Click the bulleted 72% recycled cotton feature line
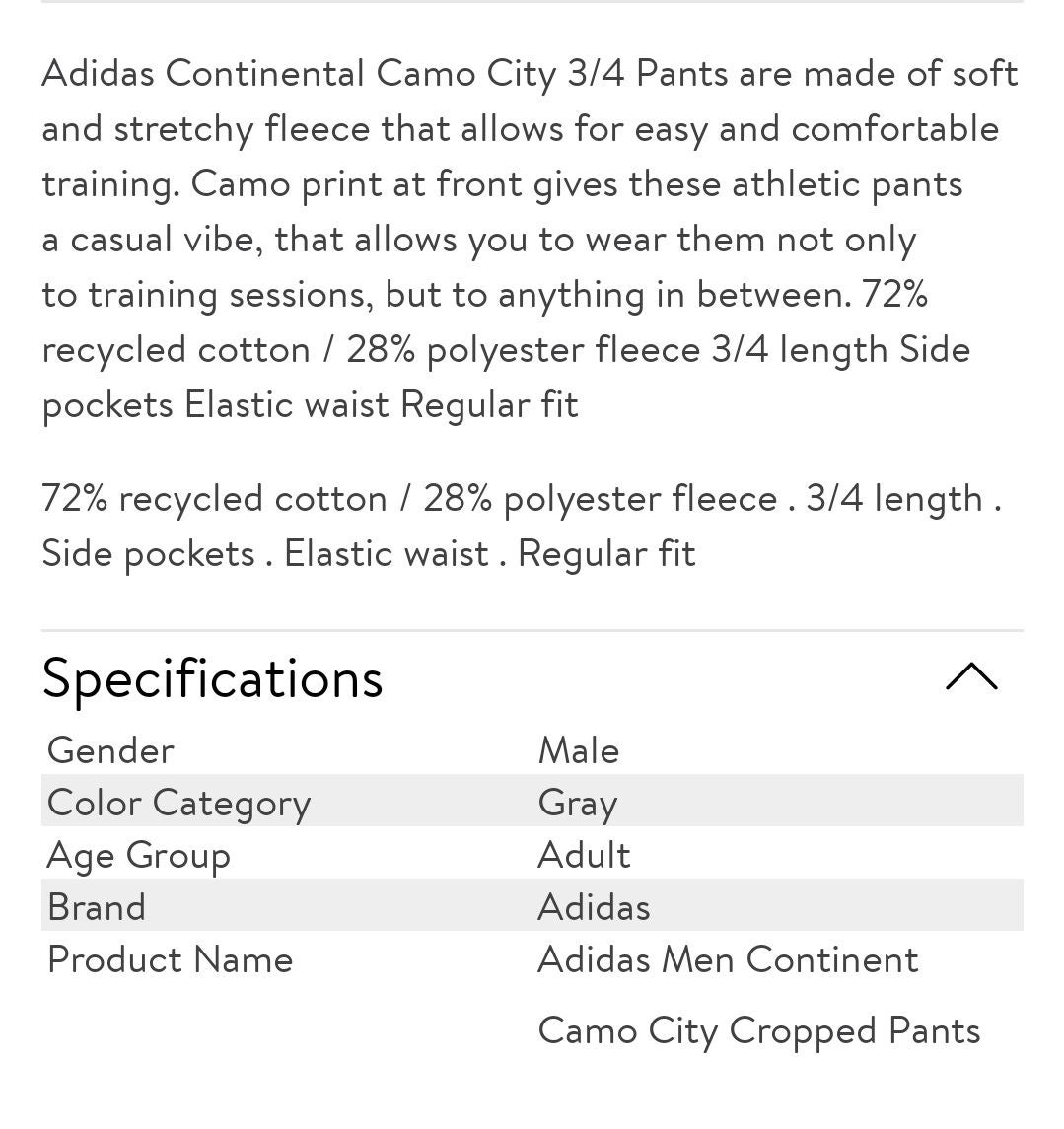Screen dimensions: 1064x1129 tap(522, 500)
